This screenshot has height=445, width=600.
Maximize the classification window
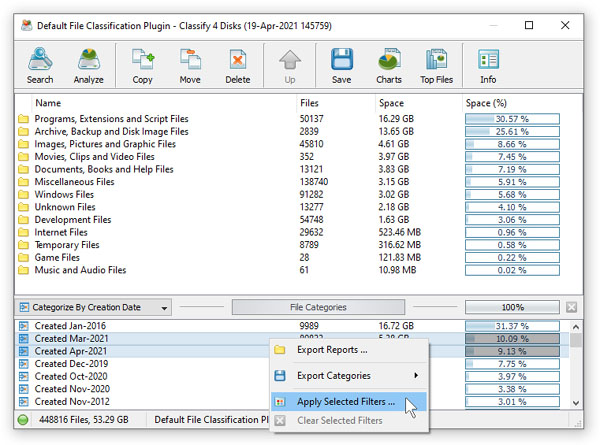click(529, 25)
